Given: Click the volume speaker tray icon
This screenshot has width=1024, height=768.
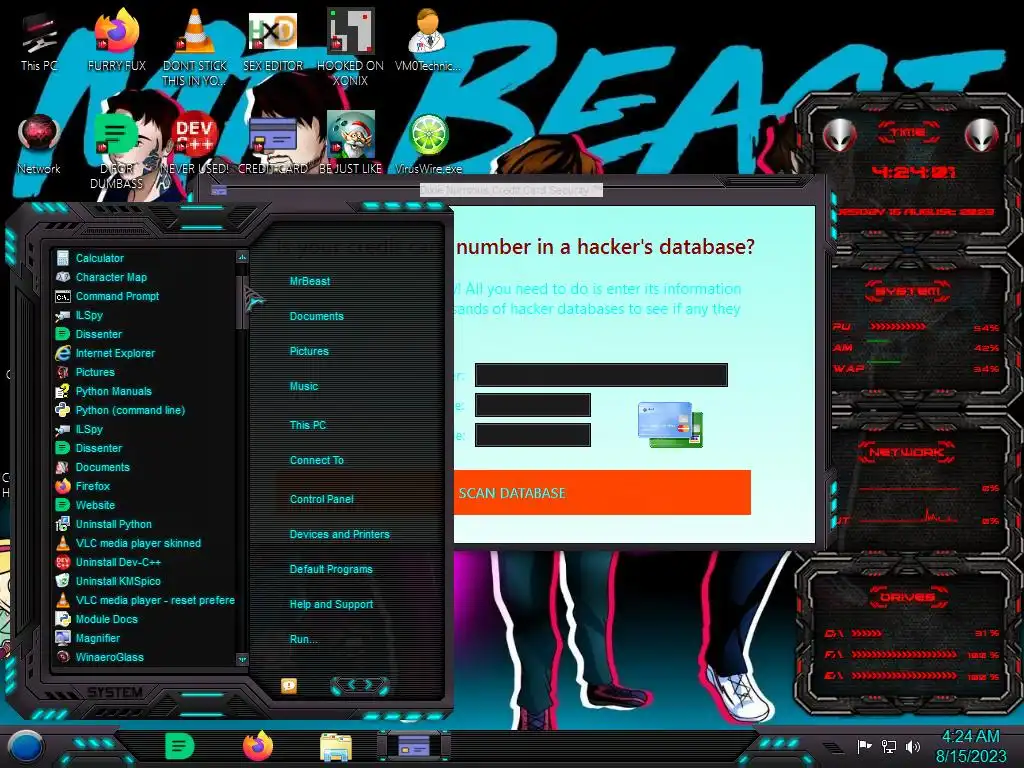Looking at the screenshot, I should 913,746.
